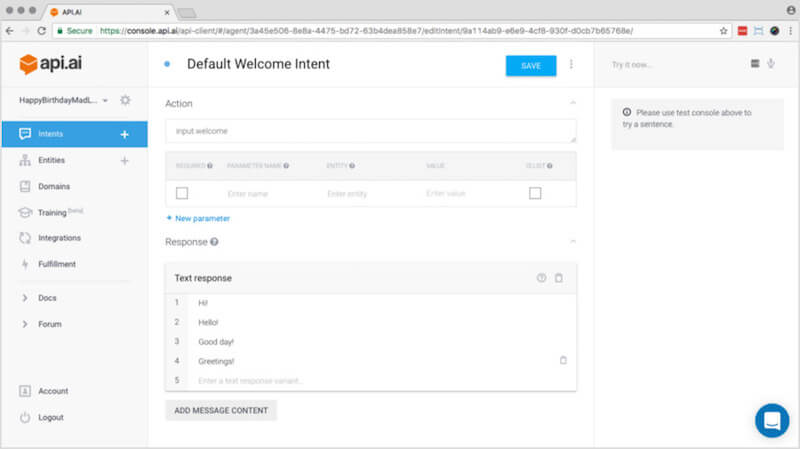Click the Entities hierarchy icon
This screenshot has height=449, width=800.
coord(25,160)
